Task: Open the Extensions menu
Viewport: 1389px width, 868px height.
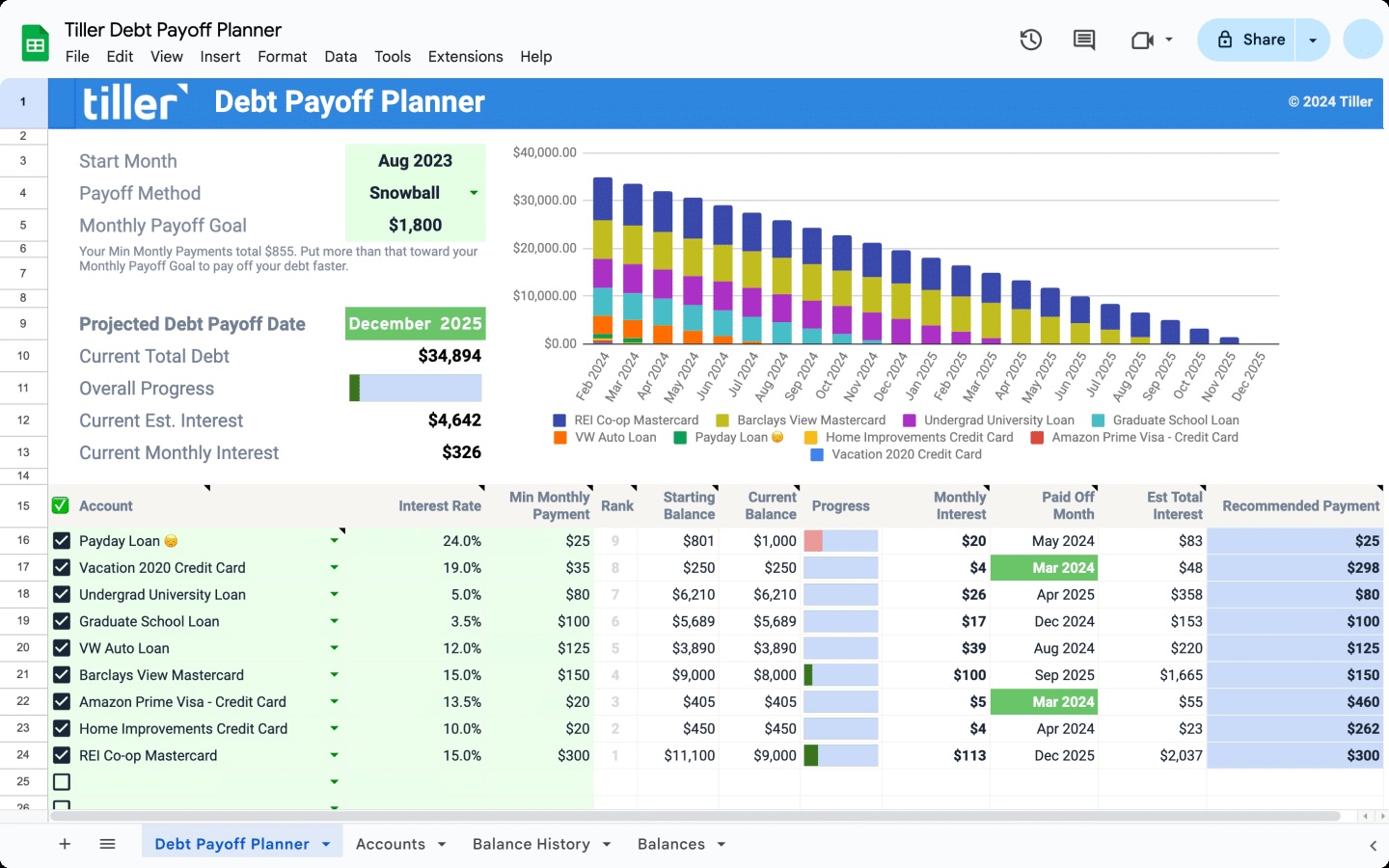Action: click(465, 57)
